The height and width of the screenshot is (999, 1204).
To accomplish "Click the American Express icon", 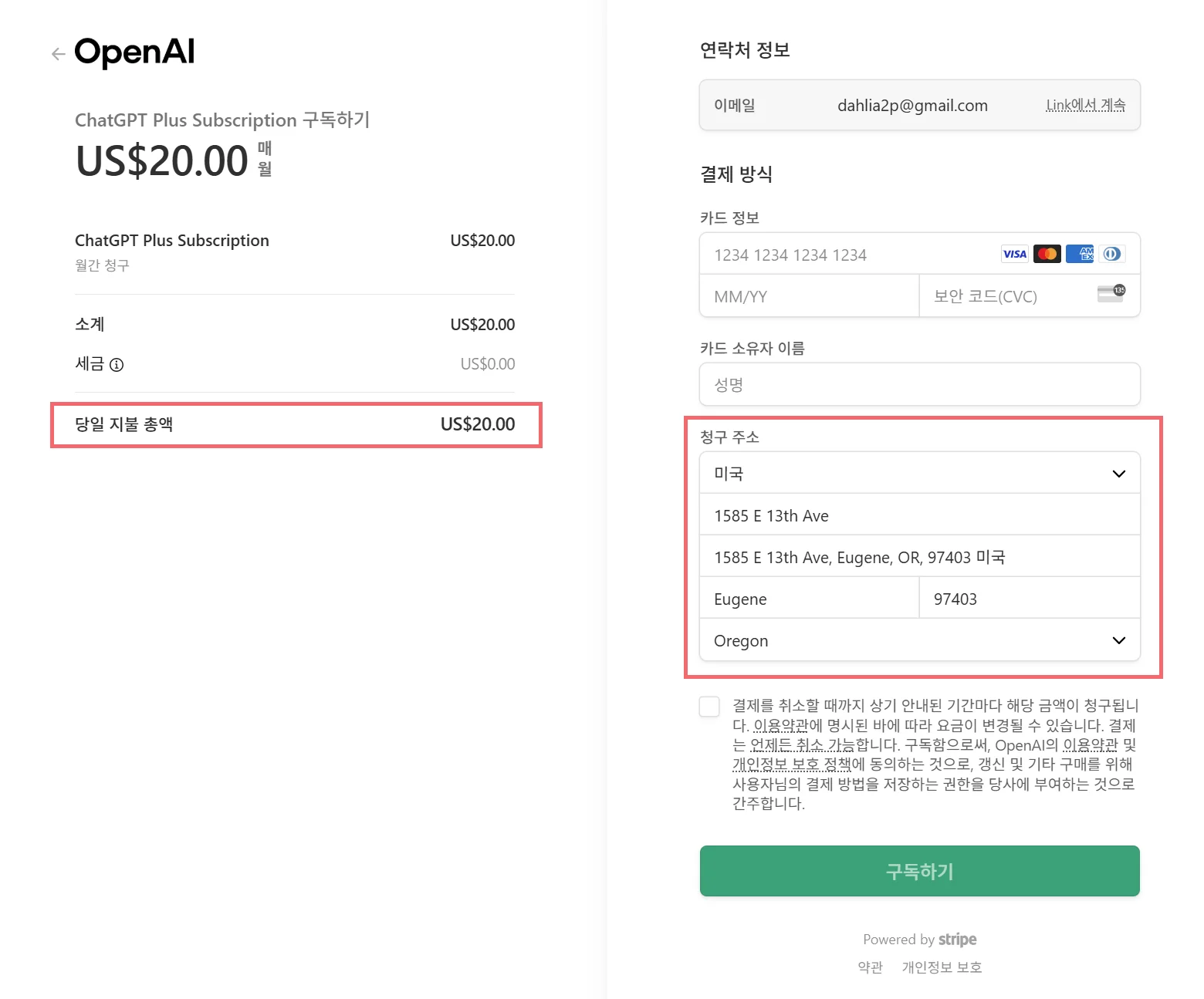I will coord(1080,255).
